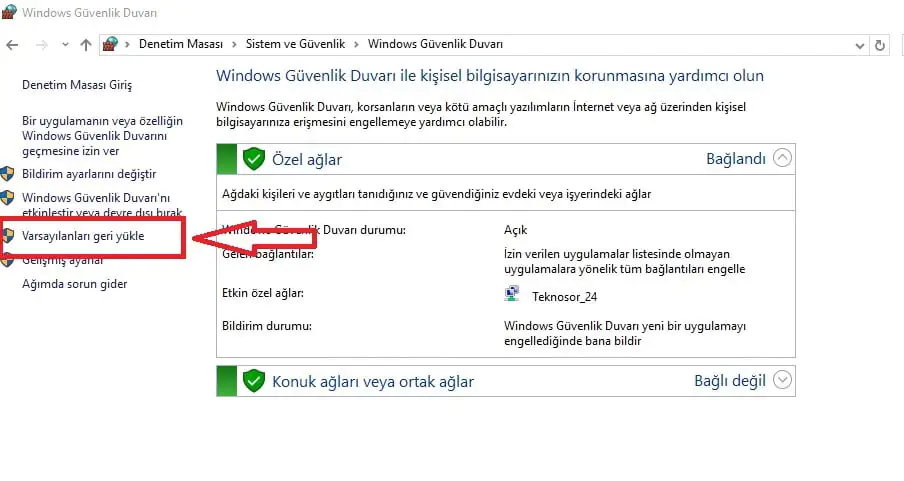Select the Teknosor_24 network name
The image size is (904, 481).
click(564, 296)
